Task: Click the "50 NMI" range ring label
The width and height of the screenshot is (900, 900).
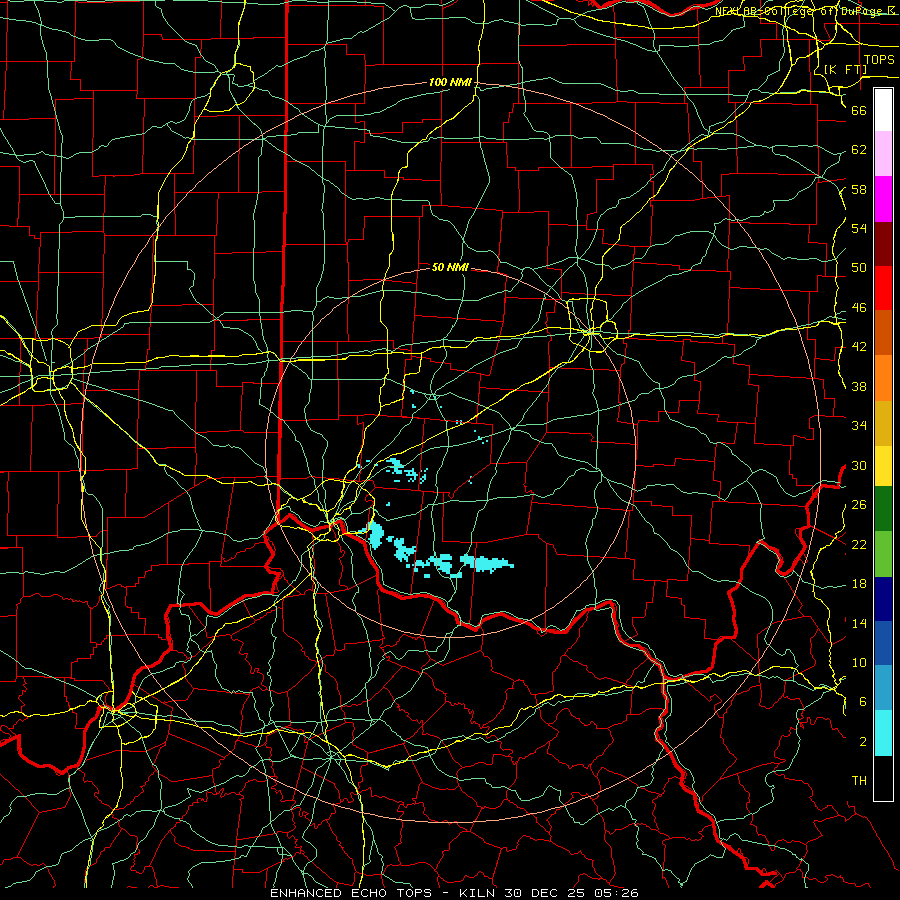Action: (x=450, y=267)
